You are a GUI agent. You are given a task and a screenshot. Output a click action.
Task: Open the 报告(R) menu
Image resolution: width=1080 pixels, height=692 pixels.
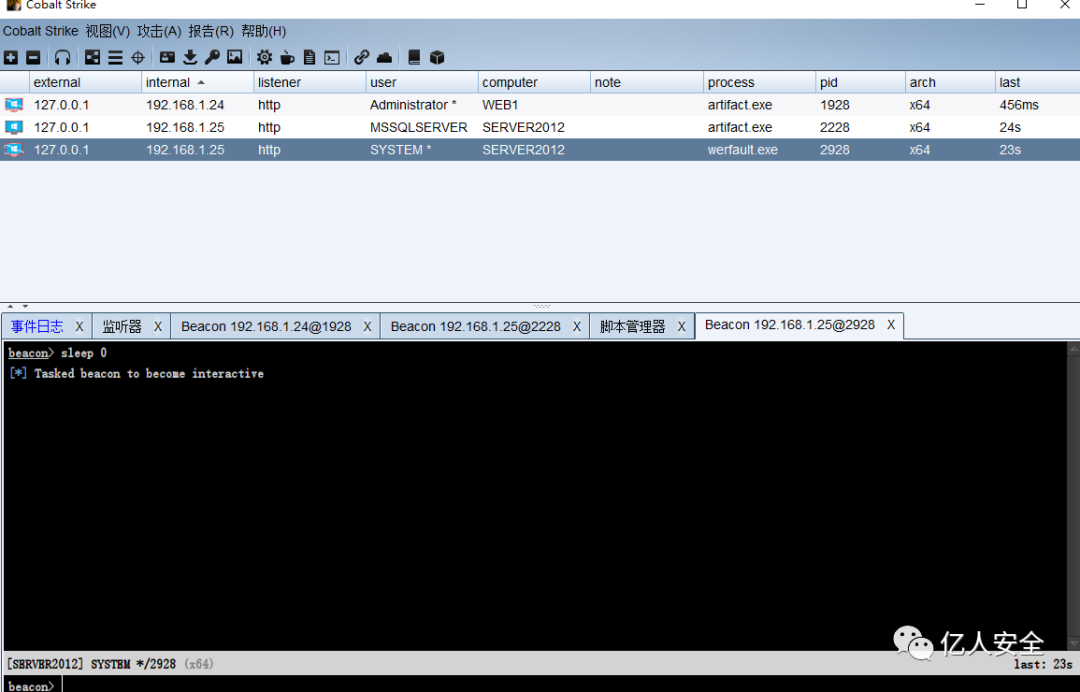point(211,31)
